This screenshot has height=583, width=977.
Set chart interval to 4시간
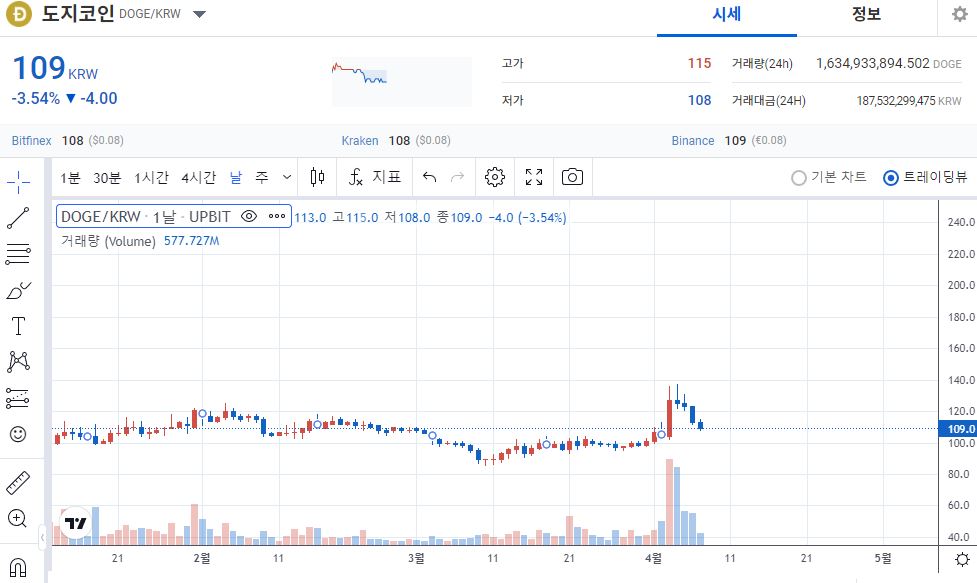199,178
